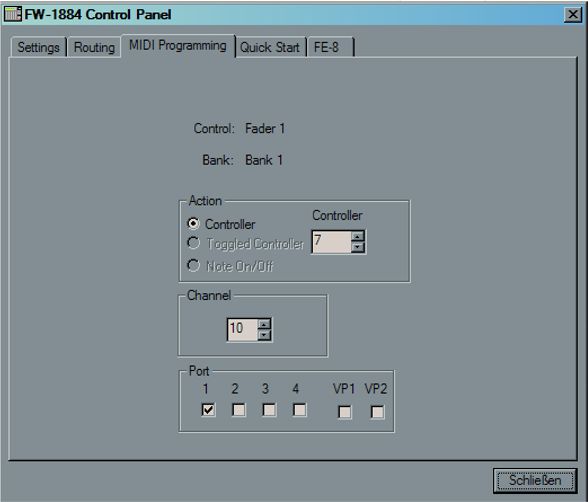The width and height of the screenshot is (588, 502).
Task: Enable the Port 2 checkbox
Action: (x=239, y=410)
